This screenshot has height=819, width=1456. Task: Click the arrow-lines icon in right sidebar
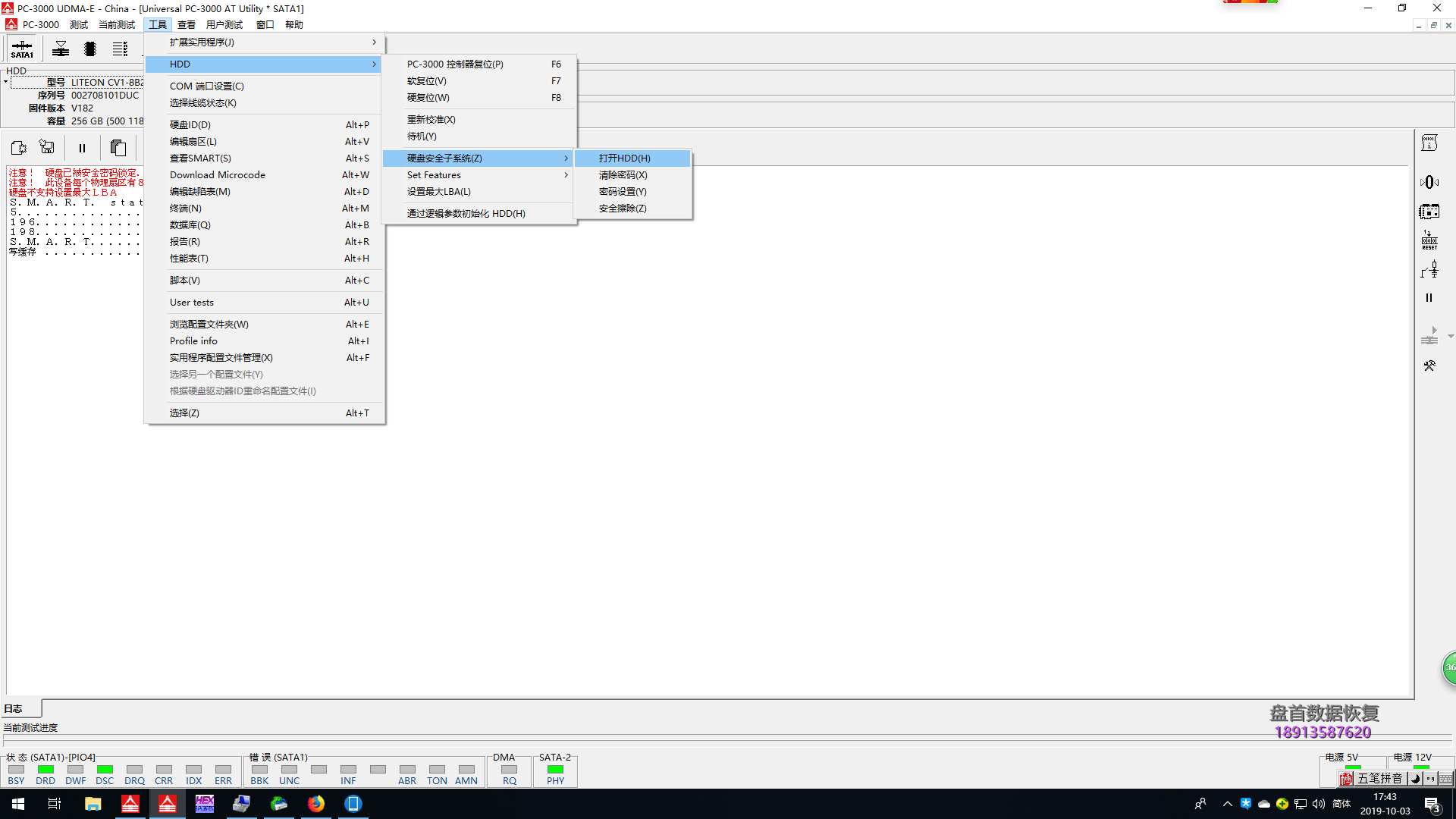(x=1429, y=335)
